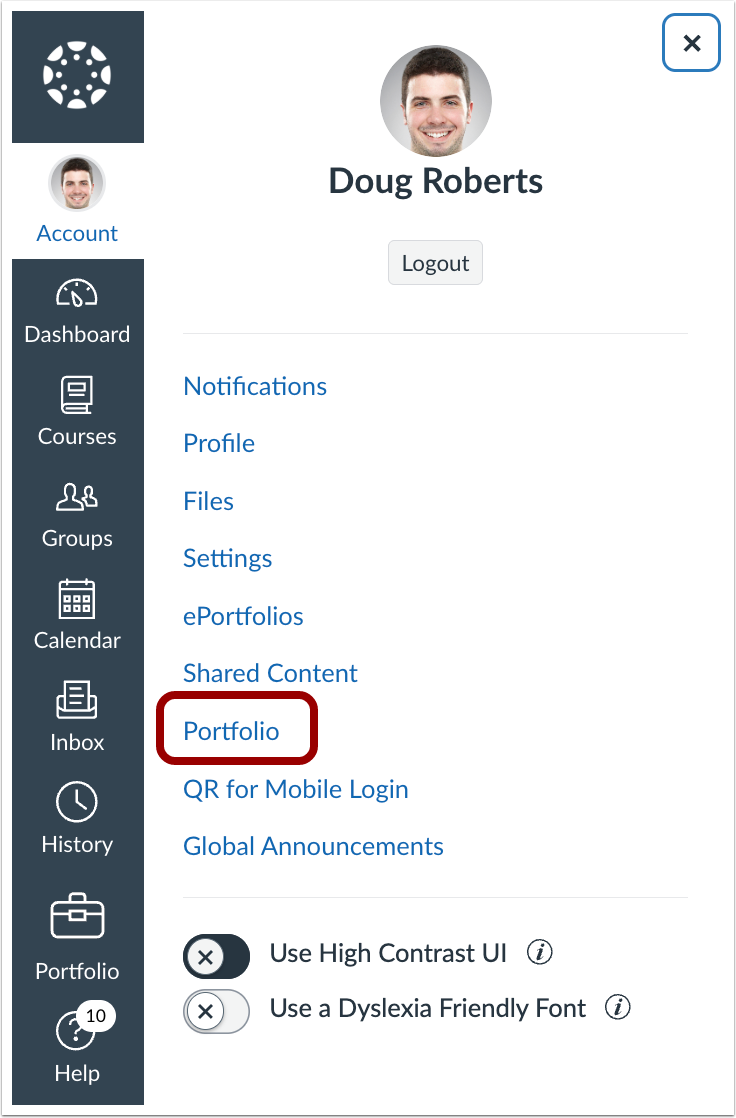Open the highlighted Portfolio link
This screenshot has width=736, height=1118.
[x=230, y=730]
